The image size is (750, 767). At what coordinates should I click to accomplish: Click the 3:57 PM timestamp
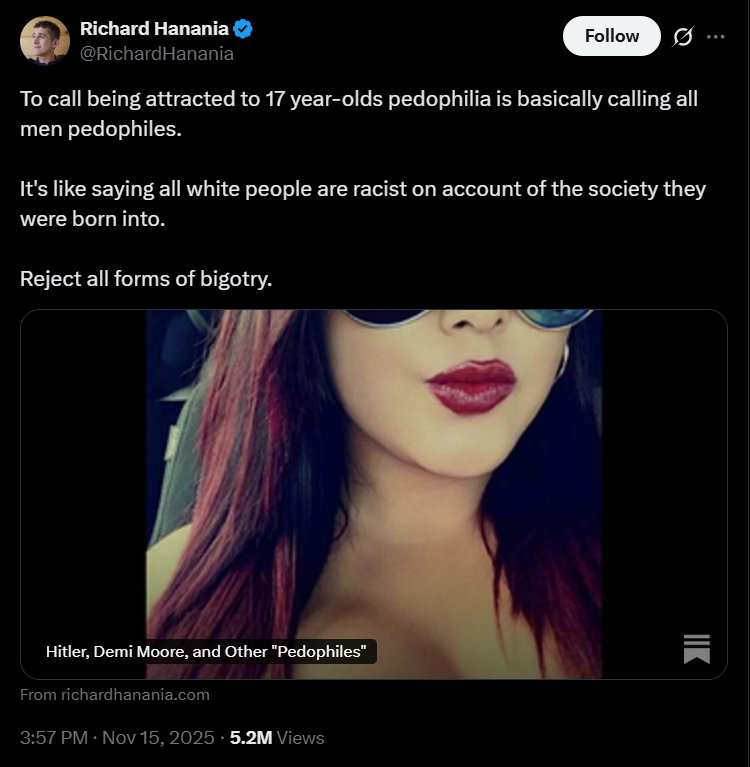click(54, 738)
